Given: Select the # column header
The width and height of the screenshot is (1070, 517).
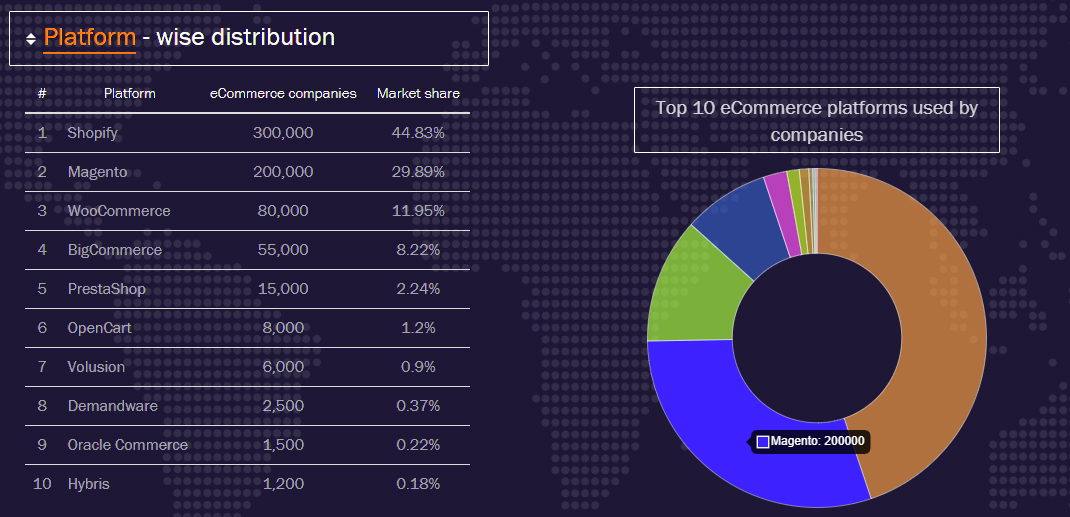Looking at the screenshot, I should tap(42, 93).
